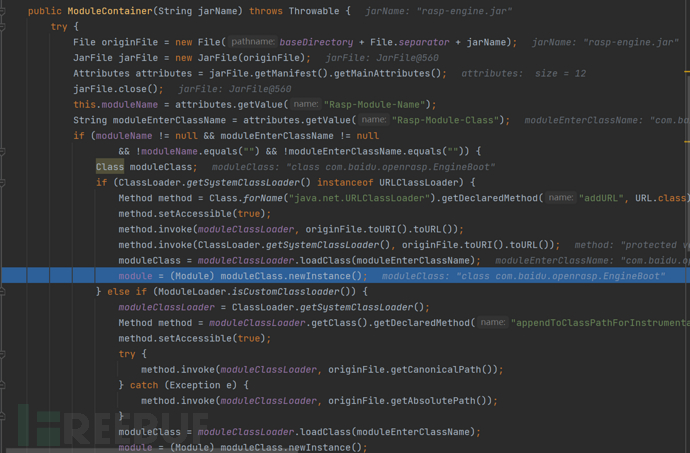Fold the 'else if isCustomClassloader' block
Viewport: 690px width, 453px height.
[x=5, y=291]
